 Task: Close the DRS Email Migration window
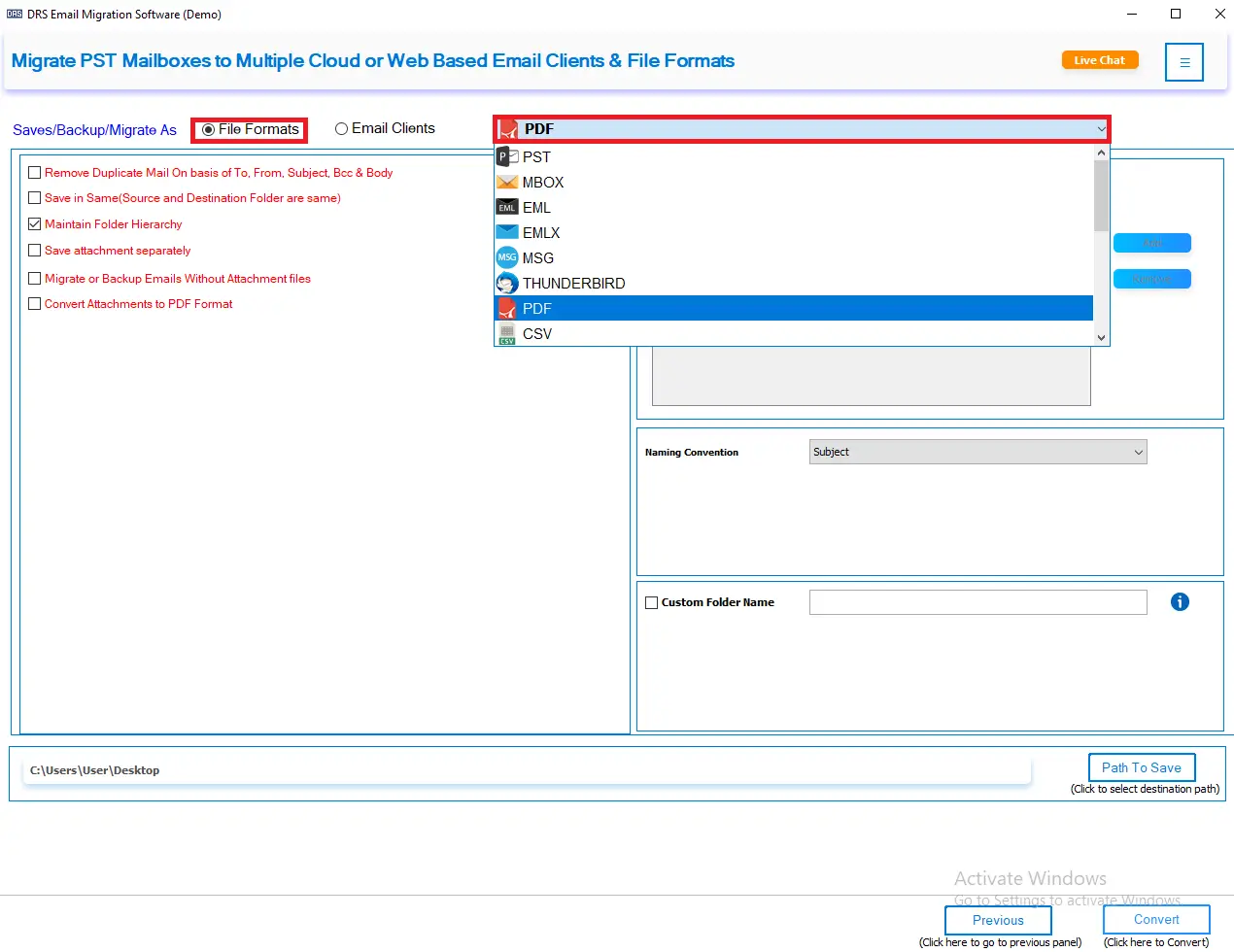click(x=1219, y=14)
